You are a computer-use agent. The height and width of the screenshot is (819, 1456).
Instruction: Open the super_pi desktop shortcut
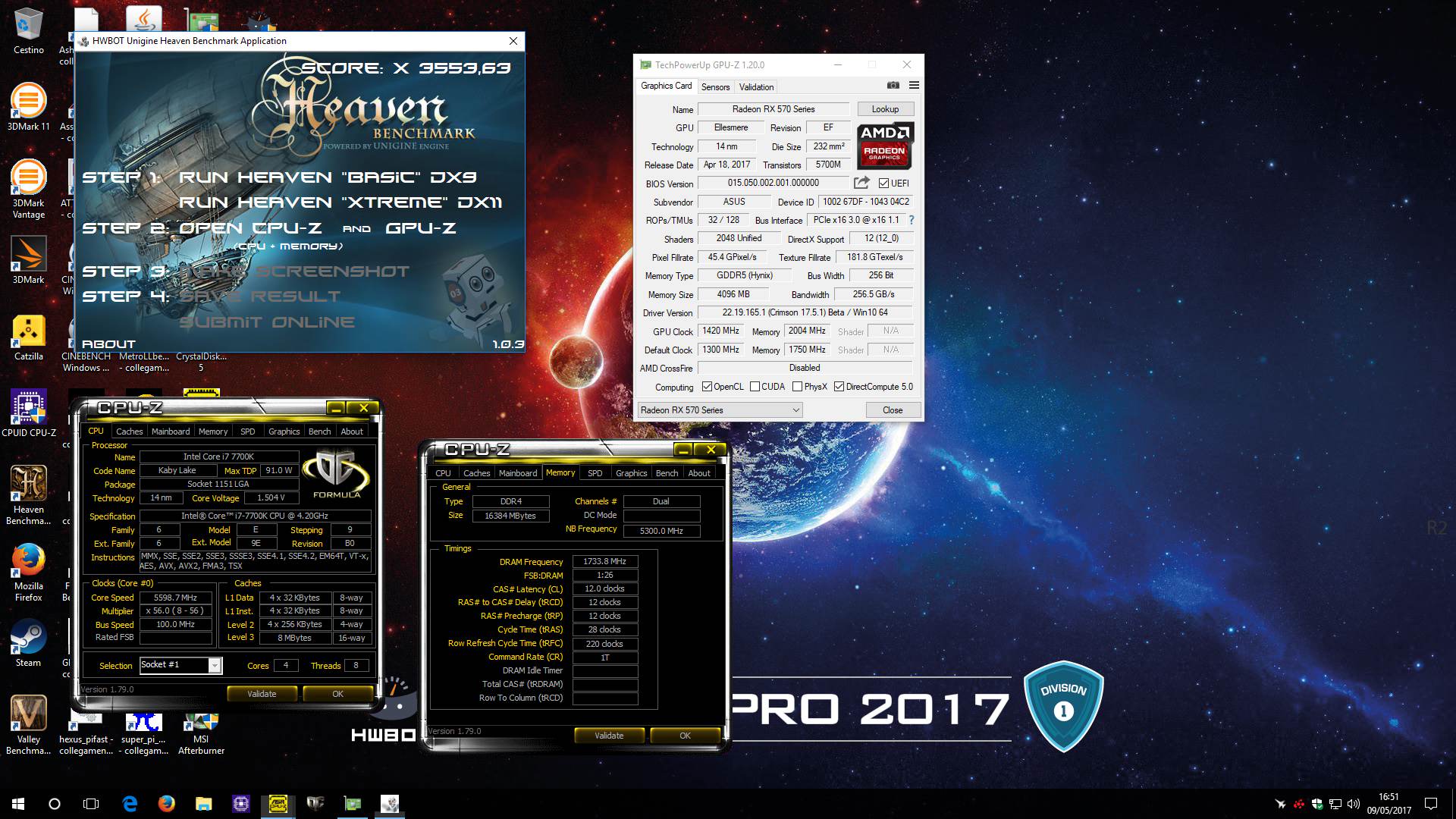click(144, 733)
